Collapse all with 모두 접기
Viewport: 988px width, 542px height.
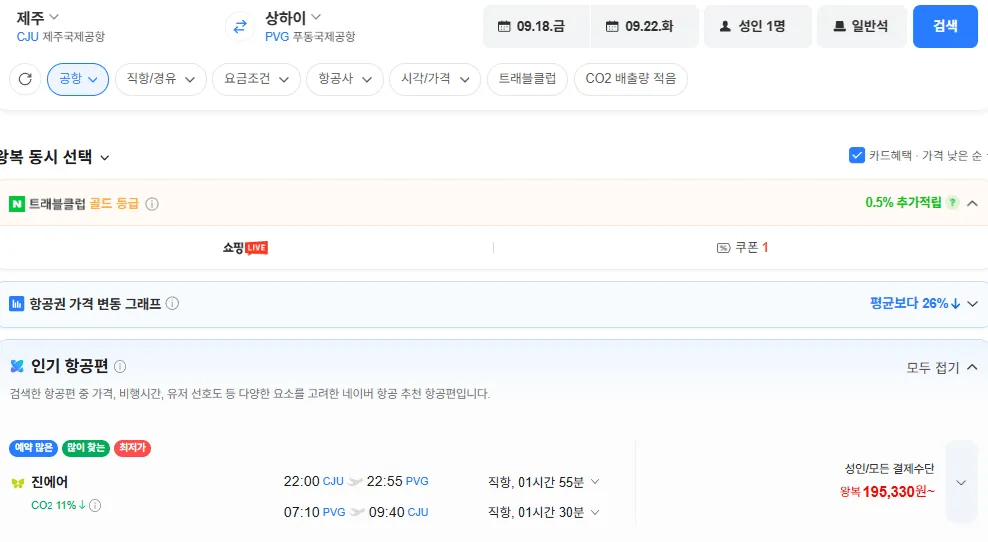pyautogui.click(x=942, y=367)
